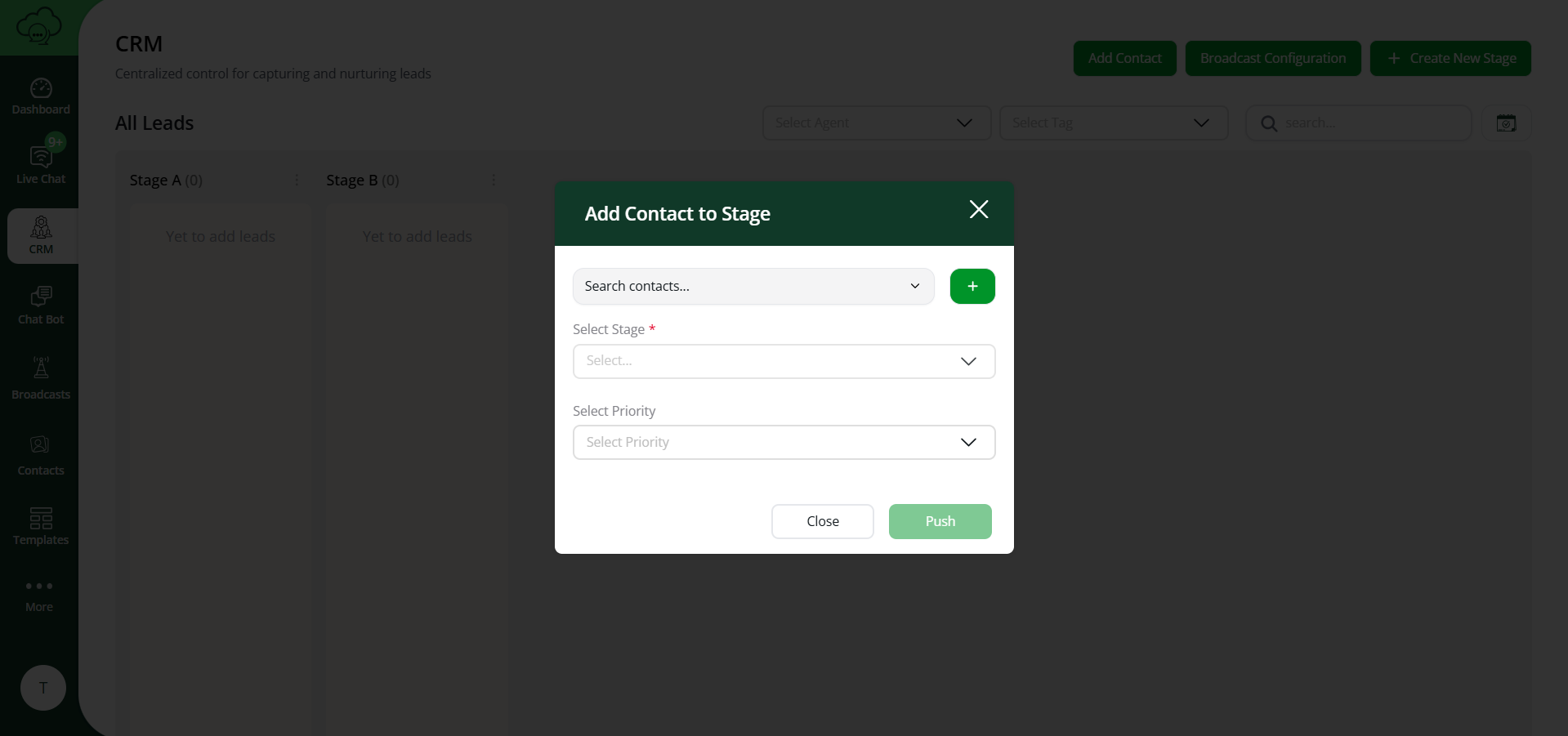The width and height of the screenshot is (1568, 736).
Task: Open the Stage A options menu
Action: (296, 180)
